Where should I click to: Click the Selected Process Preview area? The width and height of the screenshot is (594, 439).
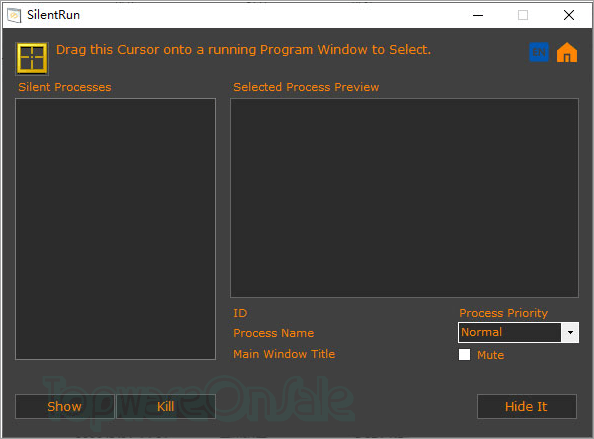pyautogui.click(x=404, y=198)
